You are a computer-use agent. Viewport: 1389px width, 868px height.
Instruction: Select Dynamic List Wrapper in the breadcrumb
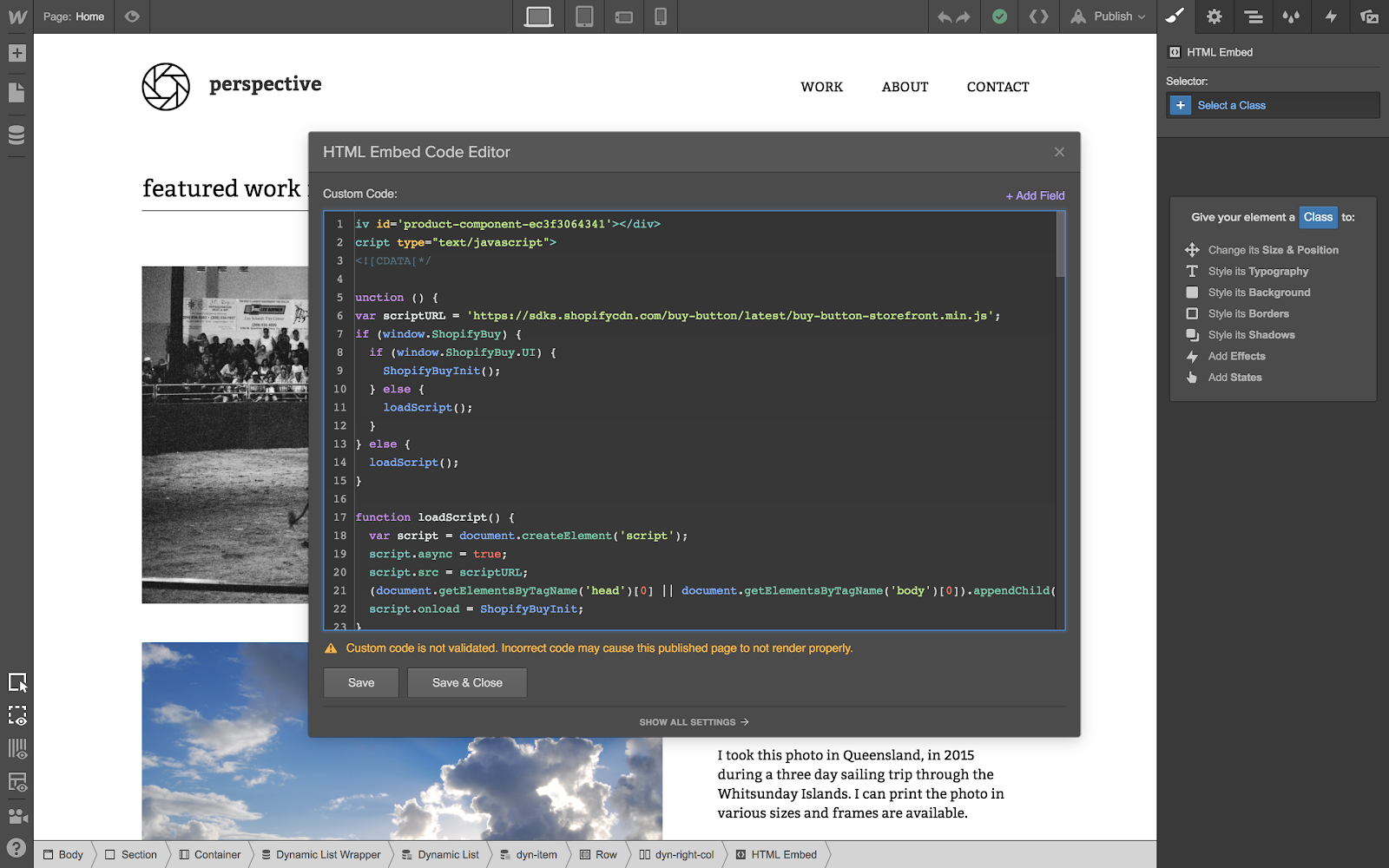point(321,855)
